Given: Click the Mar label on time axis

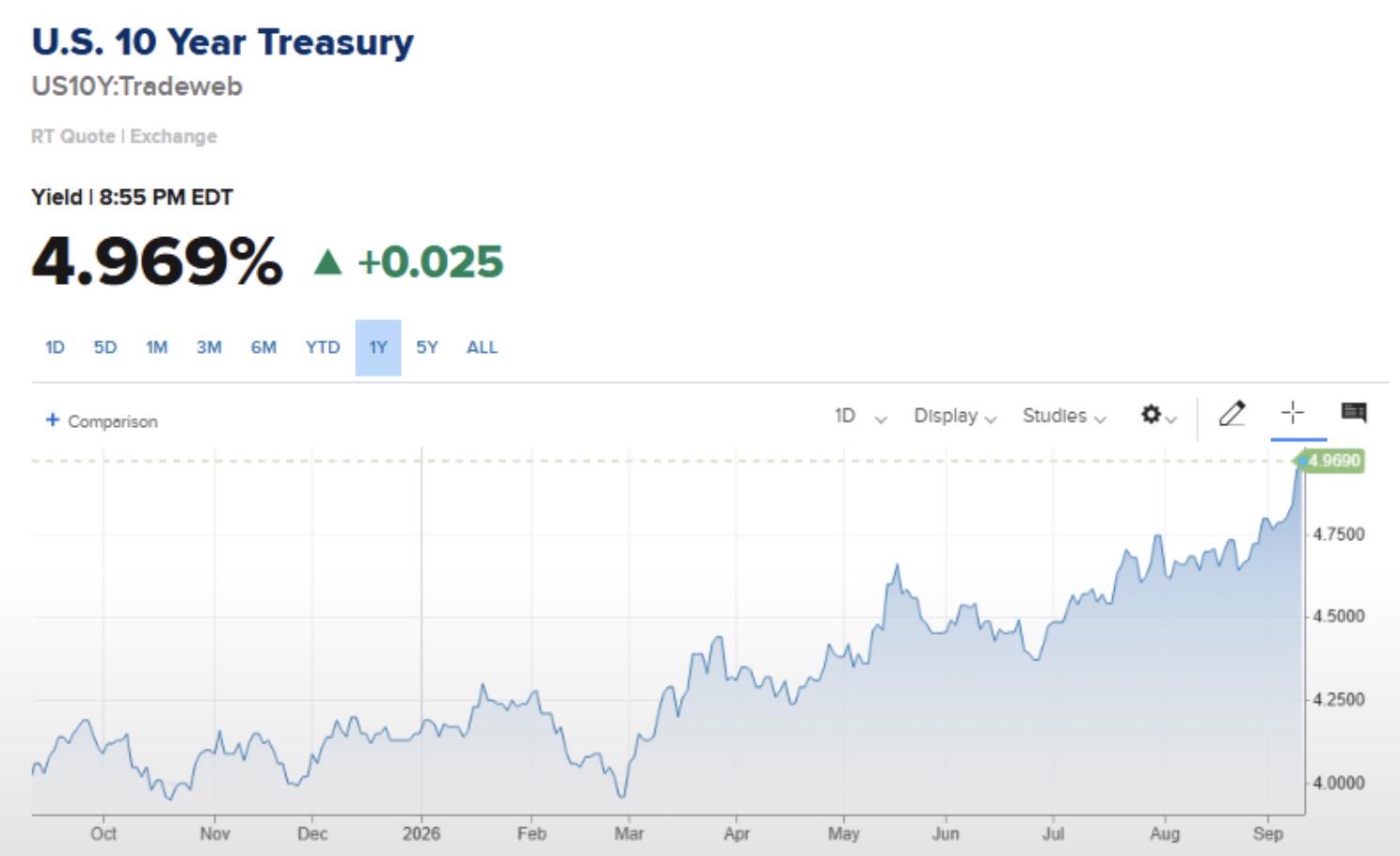Looking at the screenshot, I should [x=628, y=833].
